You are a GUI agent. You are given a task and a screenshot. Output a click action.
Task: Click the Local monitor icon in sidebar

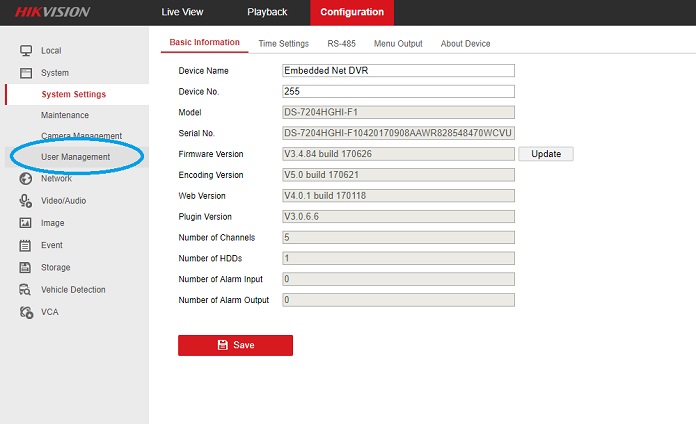pos(26,50)
